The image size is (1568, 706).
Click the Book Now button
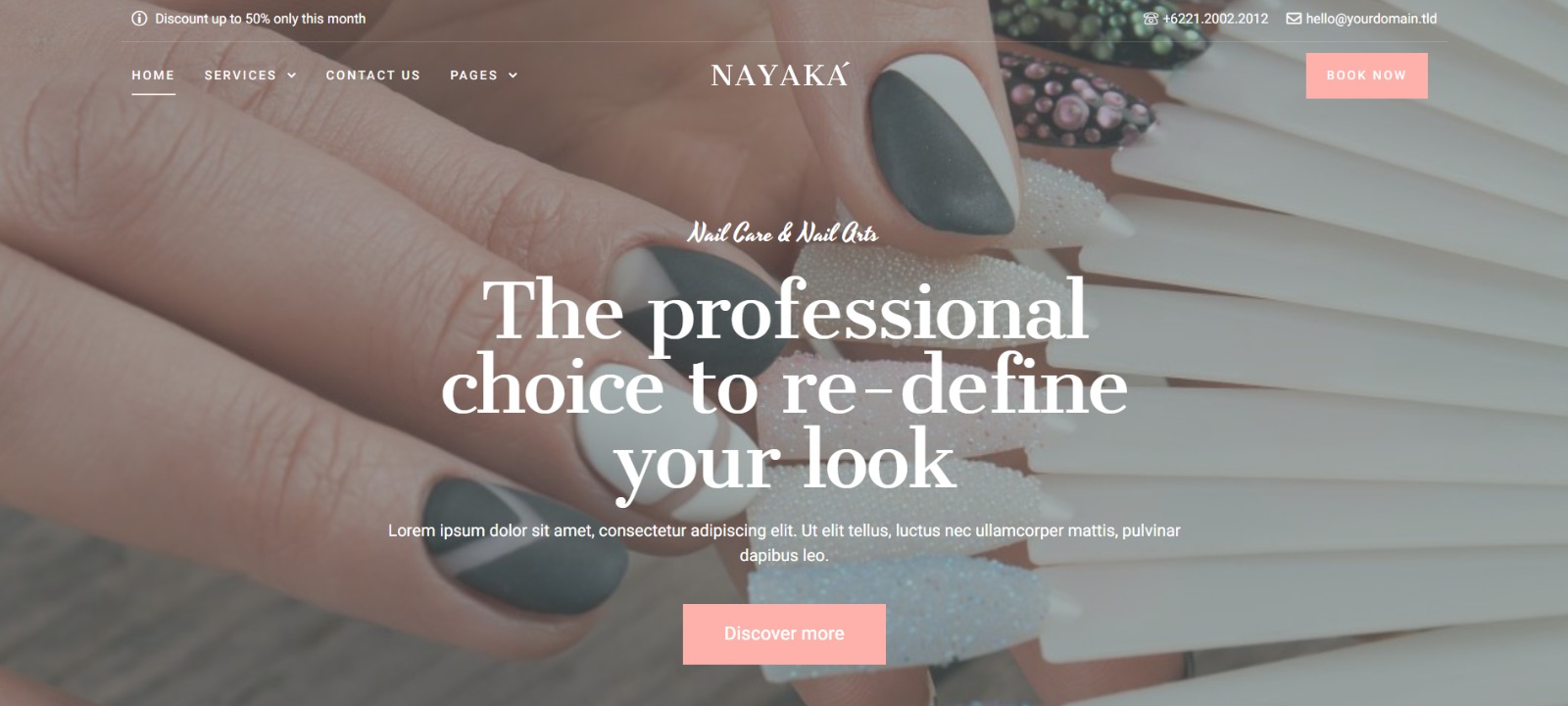[x=1366, y=76]
